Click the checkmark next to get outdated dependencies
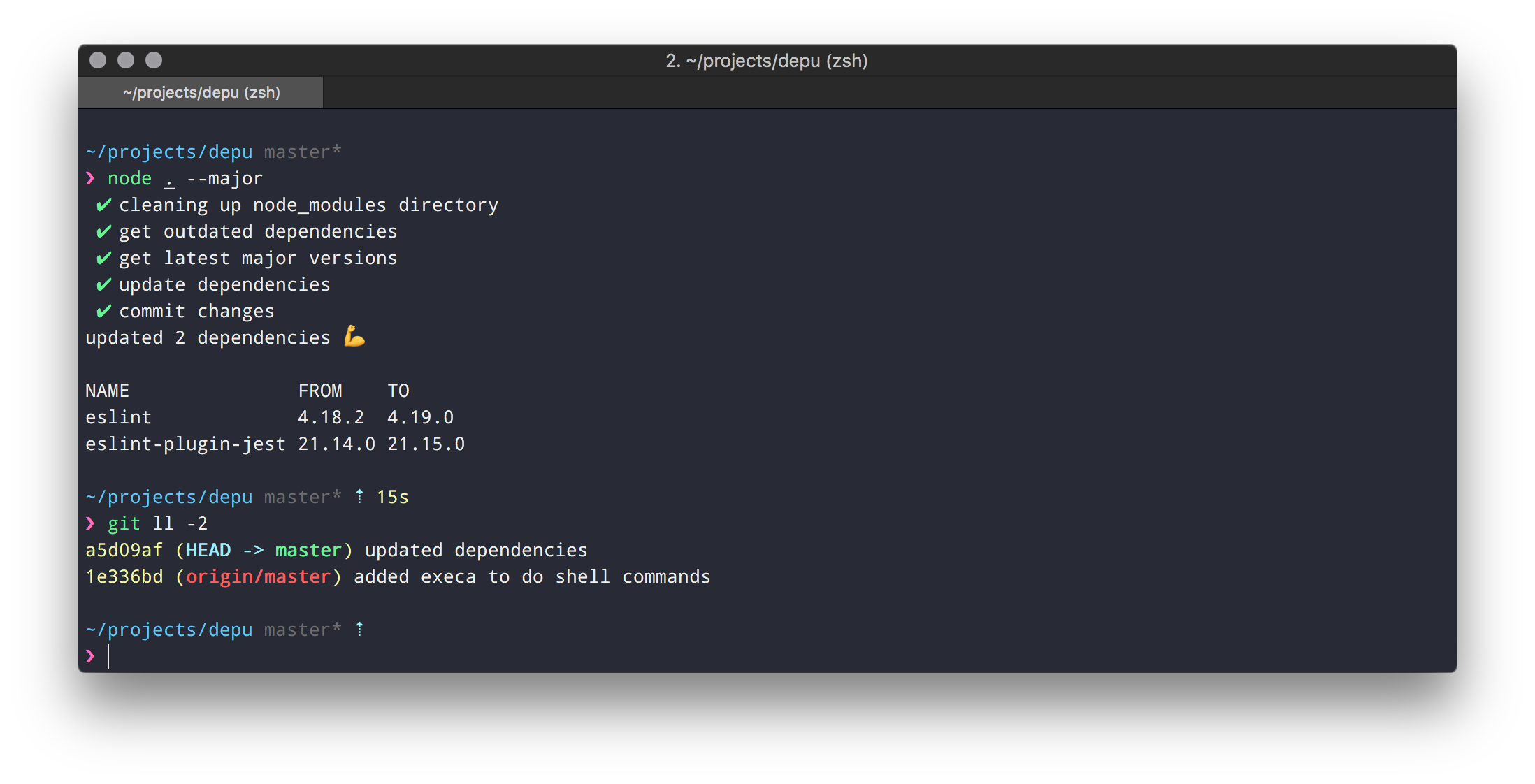The image size is (1535, 784). click(103, 232)
